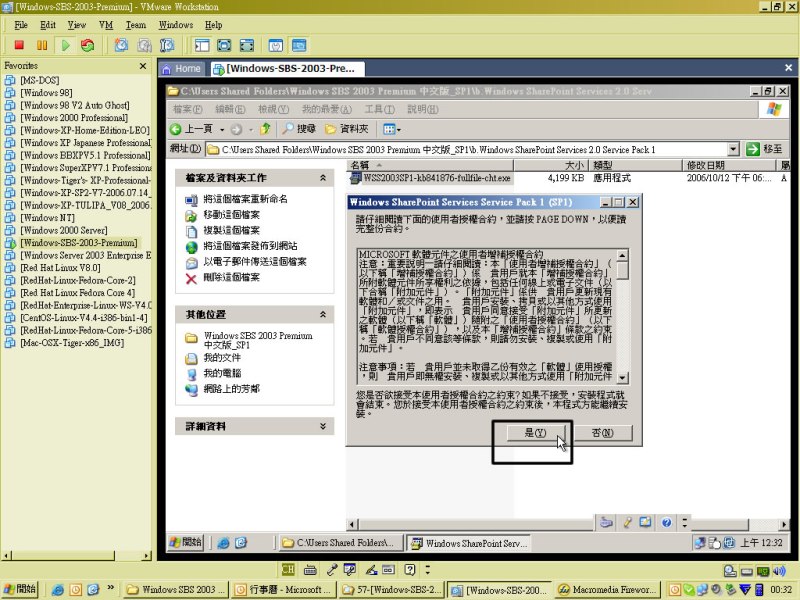Expand the 詳細資料 section
Screen dimensions: 800x600
point(322,426)
